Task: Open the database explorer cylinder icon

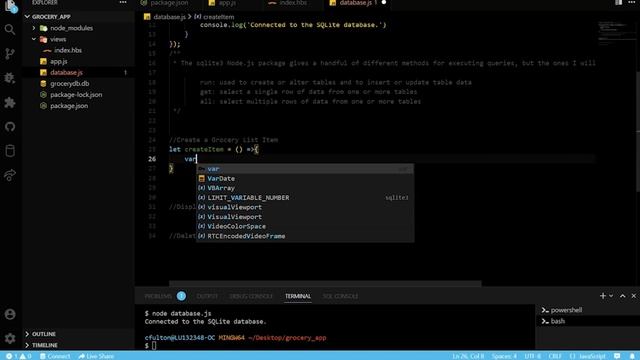Action: (x=10, y=151)
